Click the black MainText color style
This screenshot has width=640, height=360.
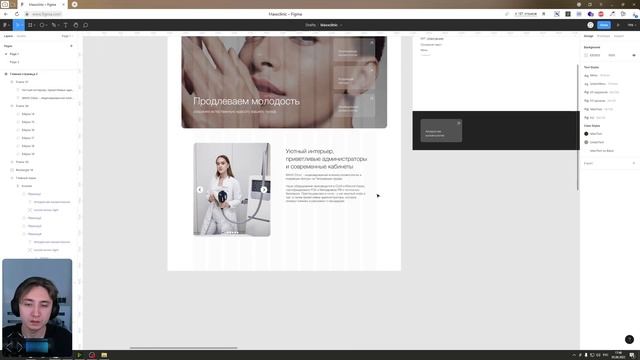click(x=586, y=134)
